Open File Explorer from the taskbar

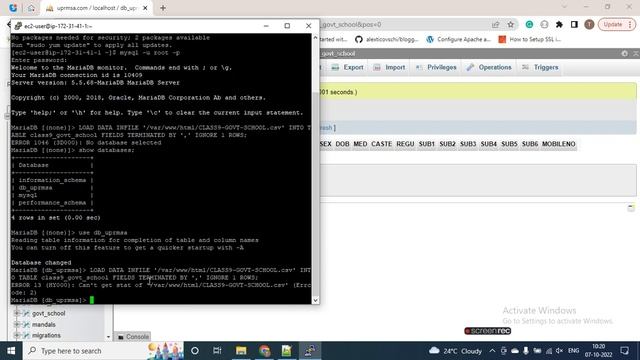point(241,351)
